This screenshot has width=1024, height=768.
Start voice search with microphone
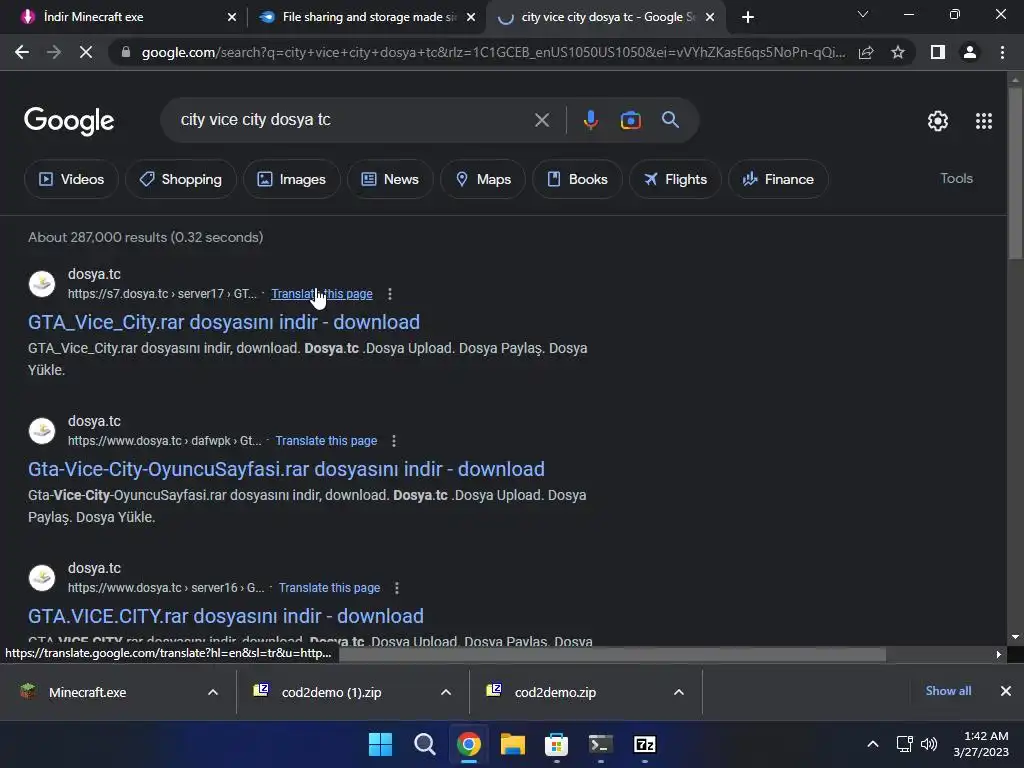point(590,120)
